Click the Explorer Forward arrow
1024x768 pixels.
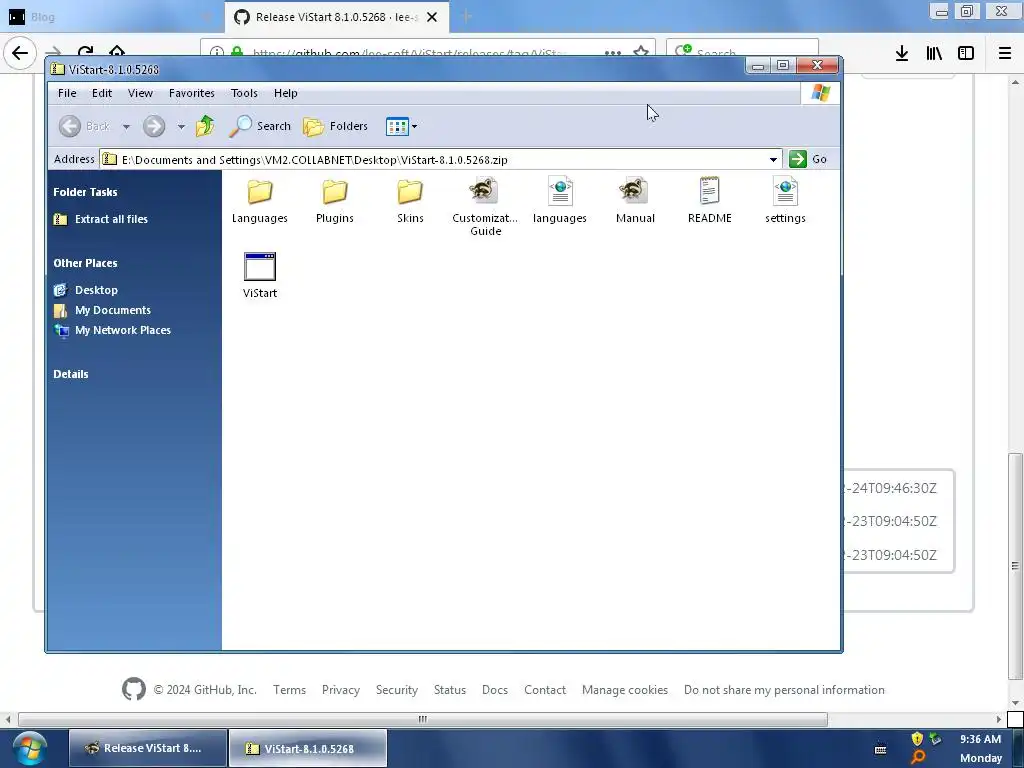pos(154,126)
